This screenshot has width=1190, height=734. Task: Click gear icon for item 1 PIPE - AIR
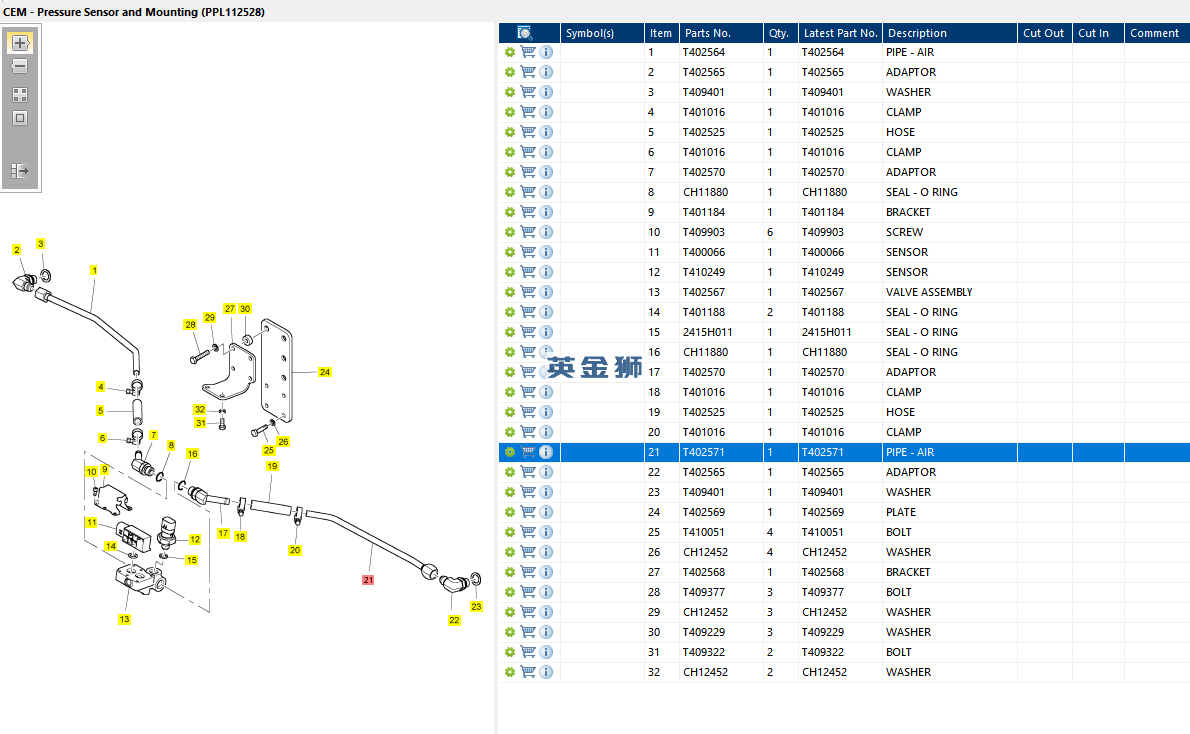point(509,52)
